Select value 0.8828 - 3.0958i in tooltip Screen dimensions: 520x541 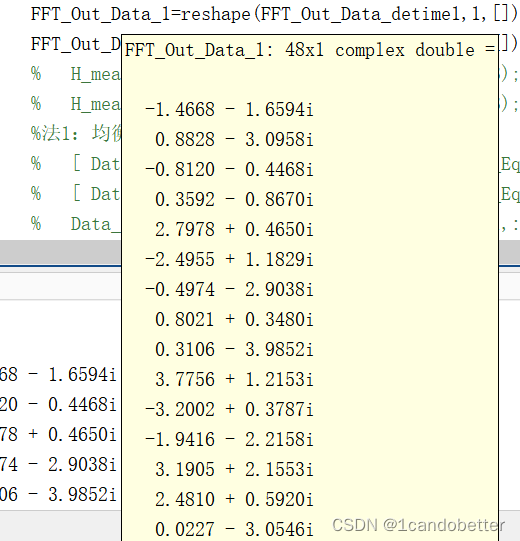234,140
